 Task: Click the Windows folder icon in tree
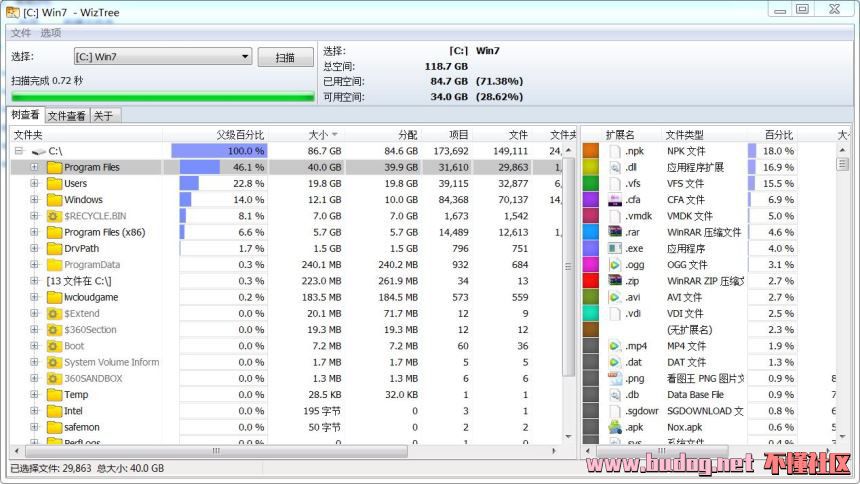(x=54, y=200)
